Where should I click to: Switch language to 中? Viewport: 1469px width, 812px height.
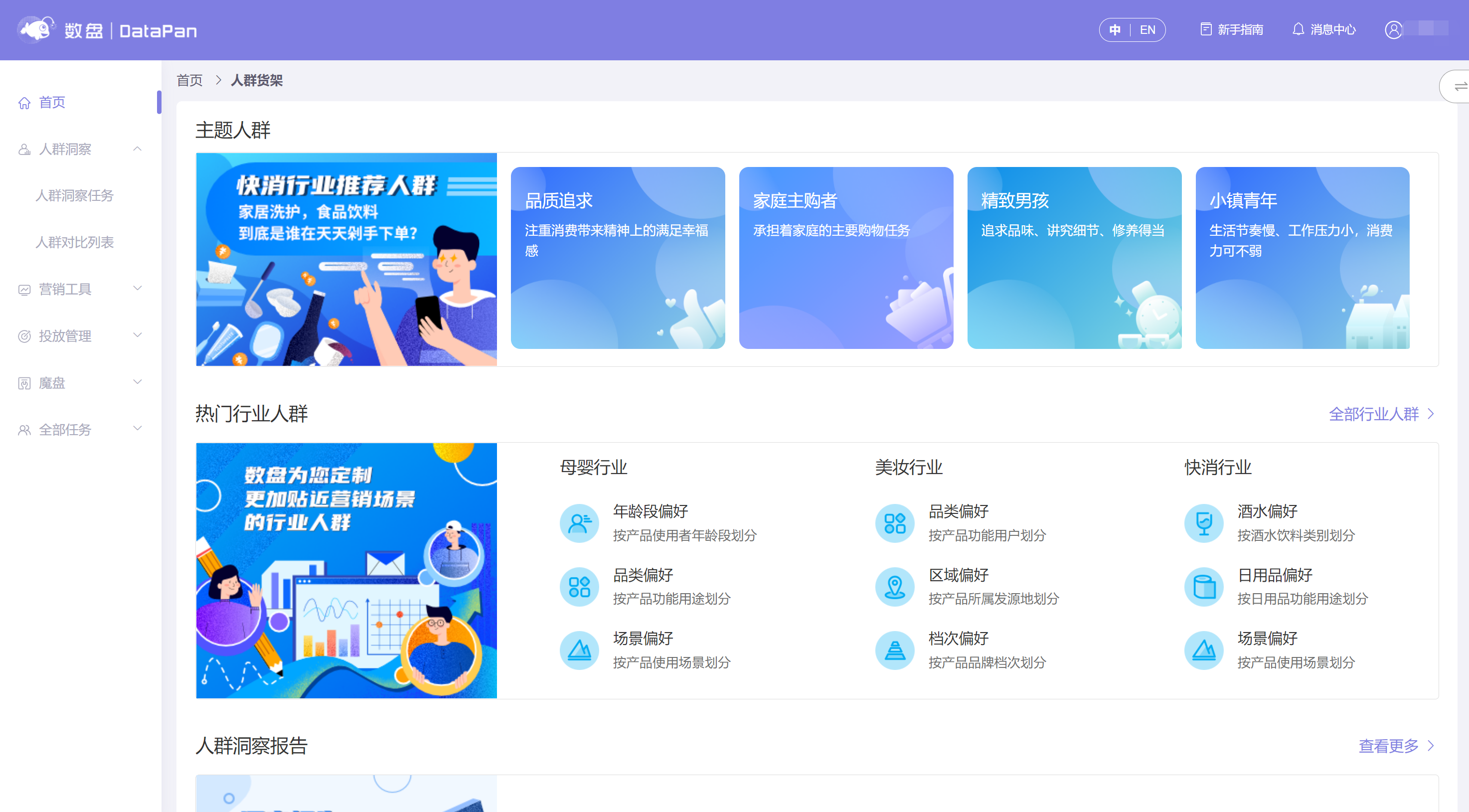point(1115,29)
